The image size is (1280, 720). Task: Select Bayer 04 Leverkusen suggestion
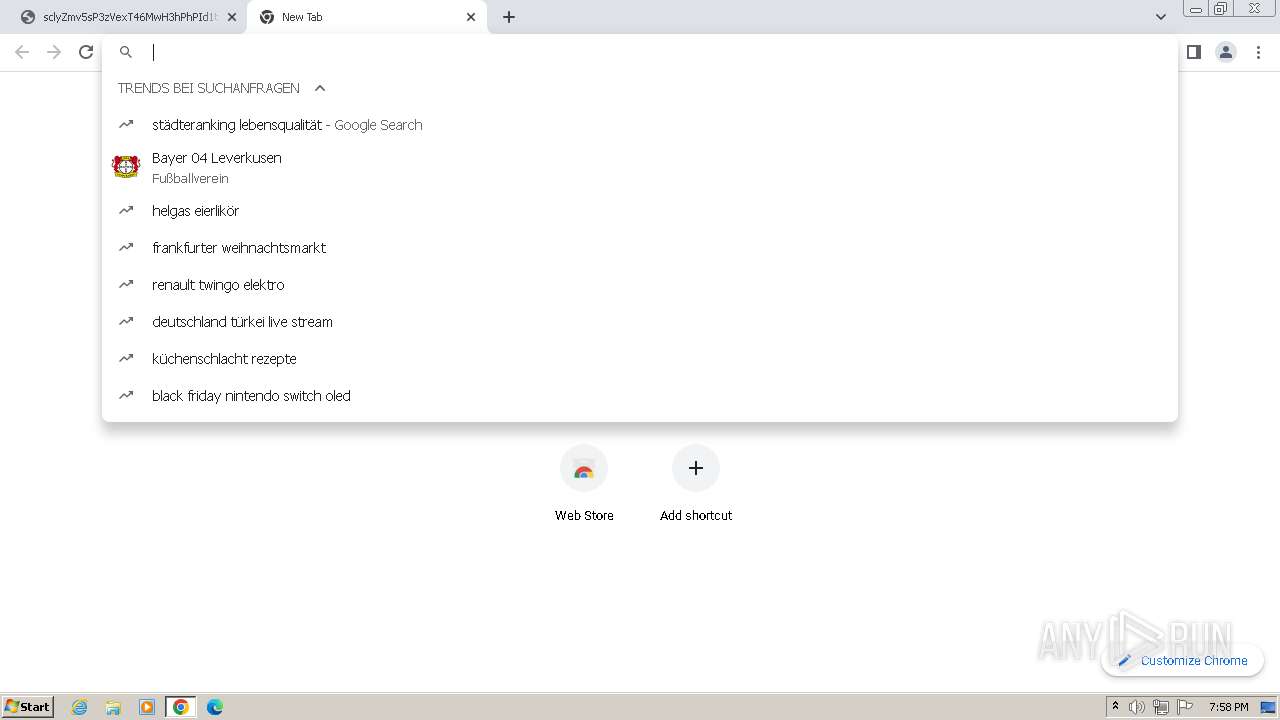click(x=640, y=167)
